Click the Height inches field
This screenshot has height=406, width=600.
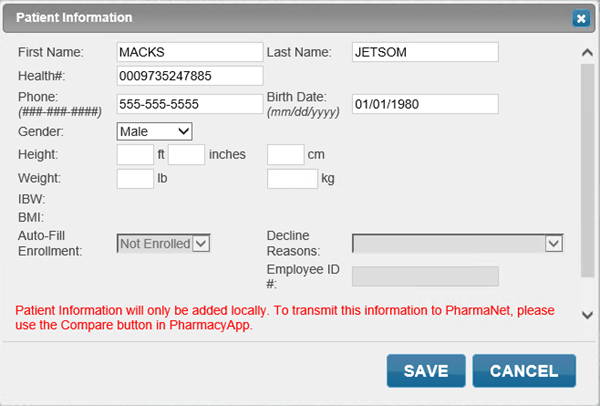click(187, 154)
